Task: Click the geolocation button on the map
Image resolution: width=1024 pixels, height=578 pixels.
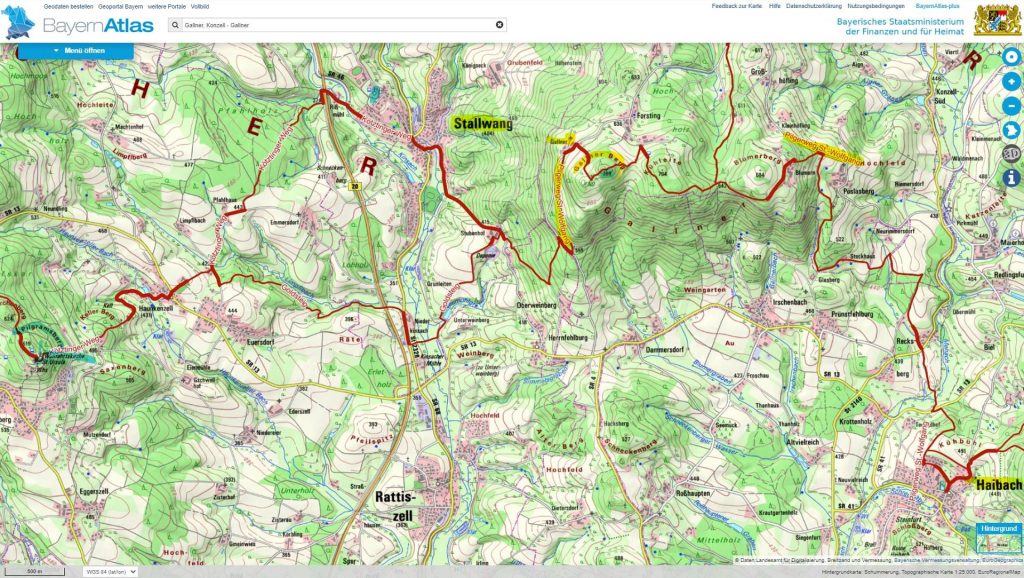Action: [x=1011, y=57]
